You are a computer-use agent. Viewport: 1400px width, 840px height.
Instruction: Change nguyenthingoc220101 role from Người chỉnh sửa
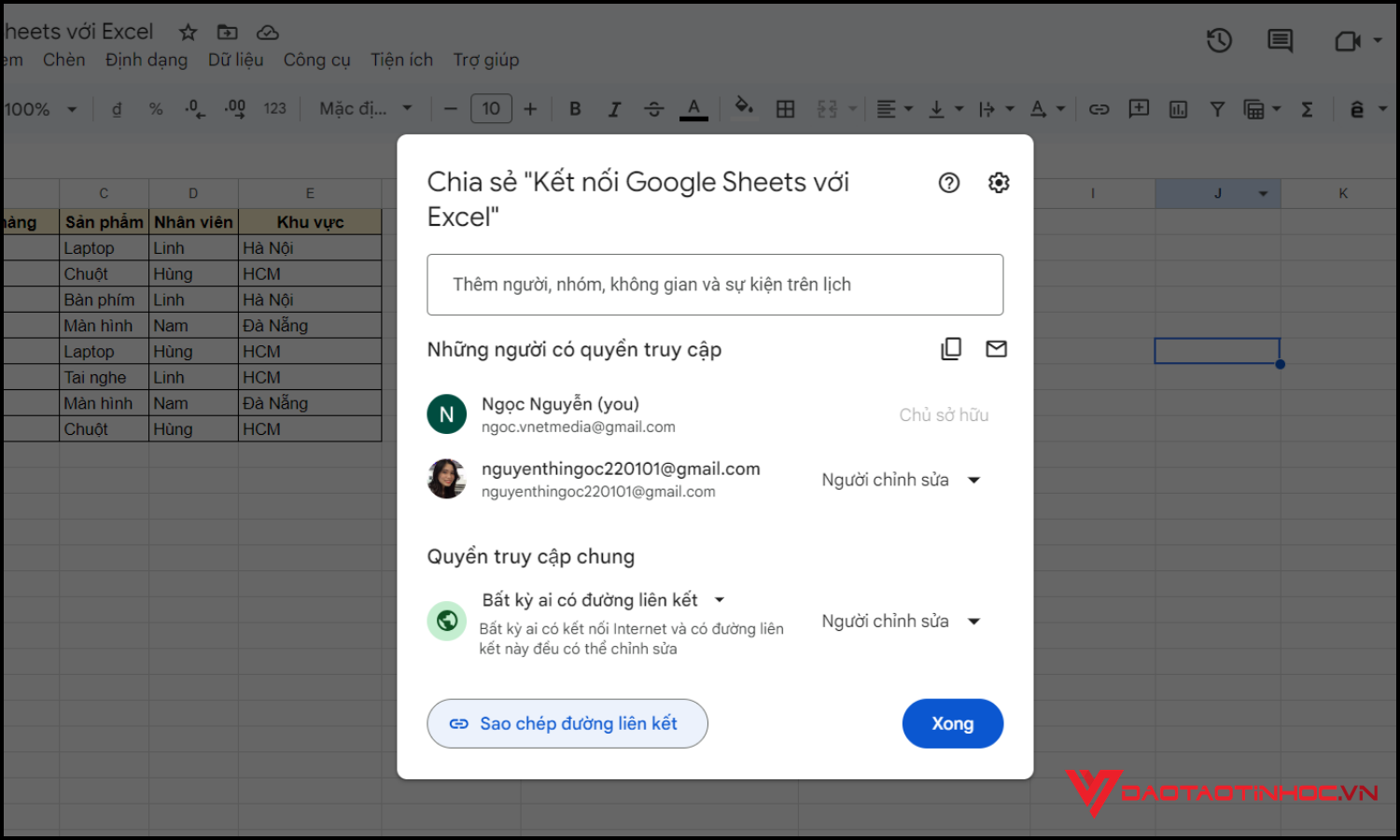tap(899, 479)
